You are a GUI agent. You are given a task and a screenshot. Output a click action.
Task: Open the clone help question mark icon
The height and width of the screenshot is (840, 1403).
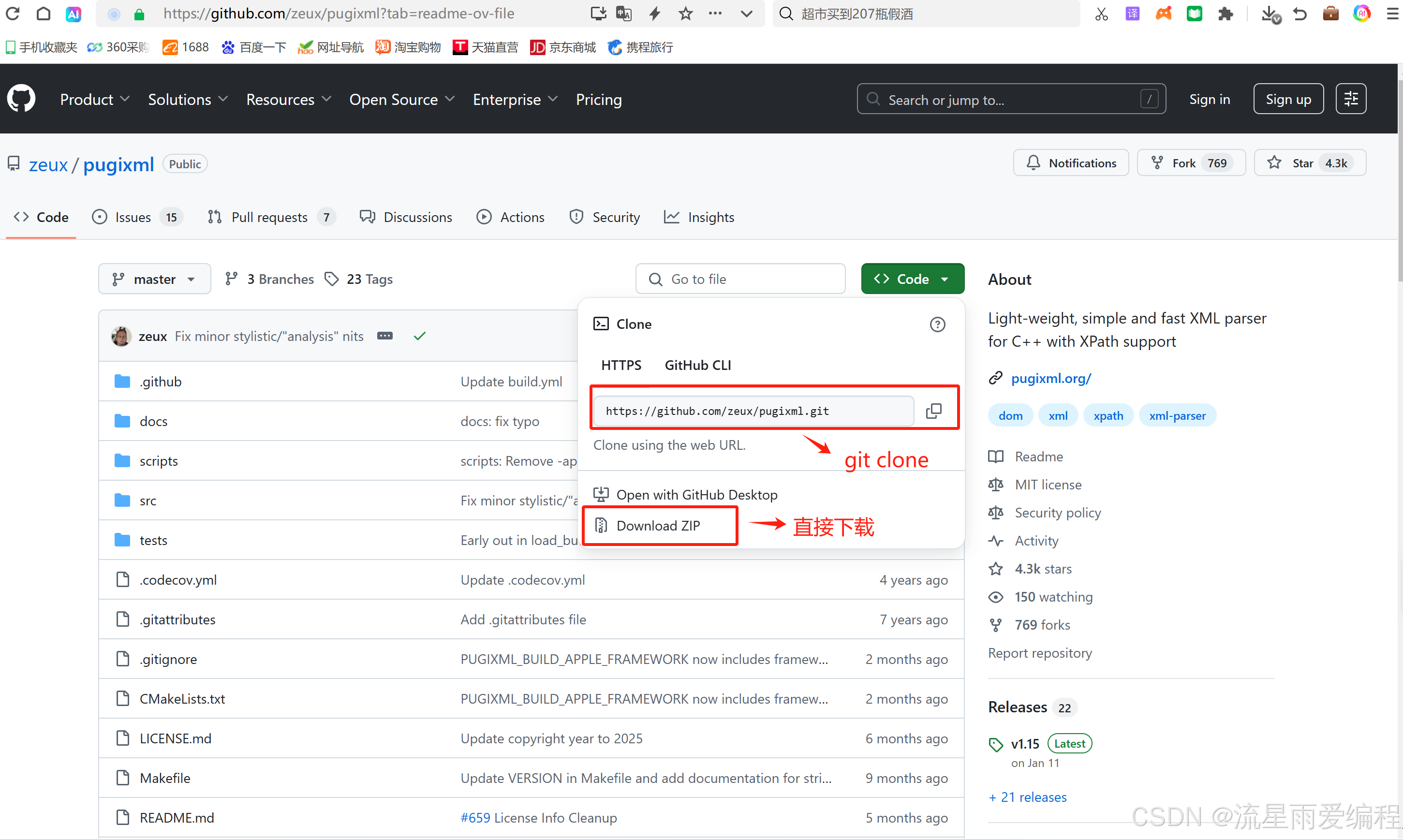(937, 324)
